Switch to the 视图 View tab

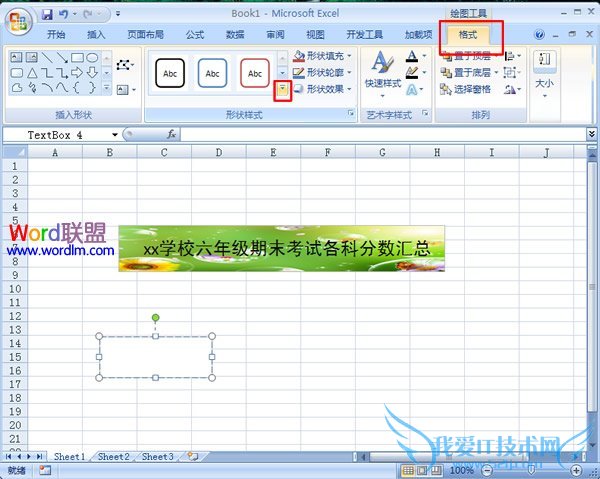pos(315,35)
